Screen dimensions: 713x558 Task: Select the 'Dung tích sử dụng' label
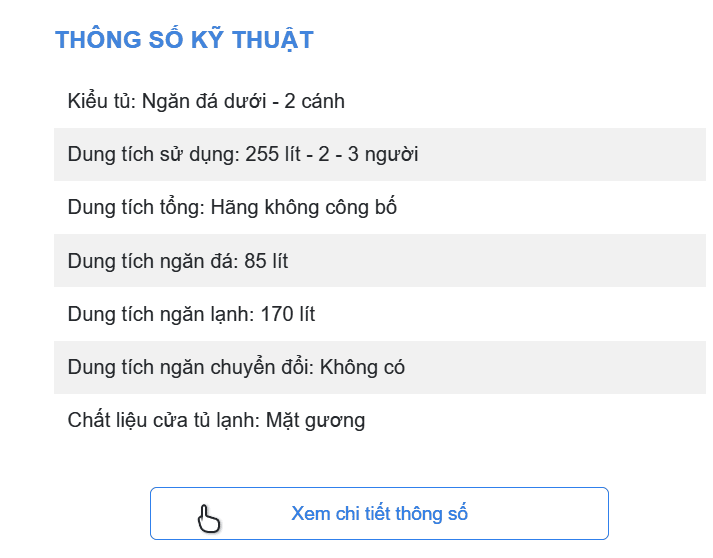151,154
